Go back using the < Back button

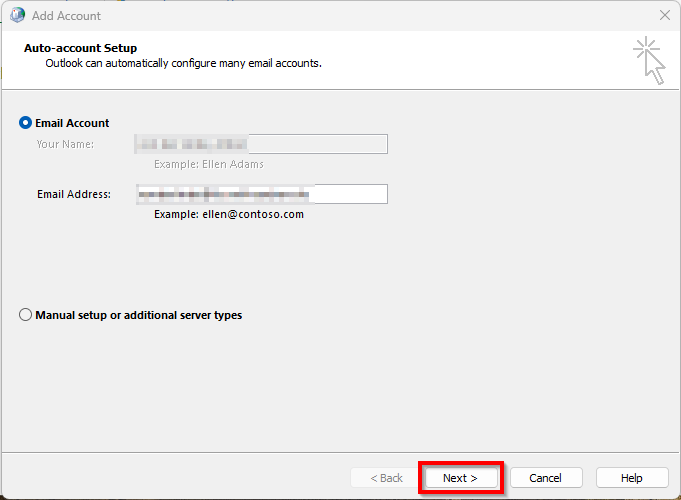click(386, 478)
